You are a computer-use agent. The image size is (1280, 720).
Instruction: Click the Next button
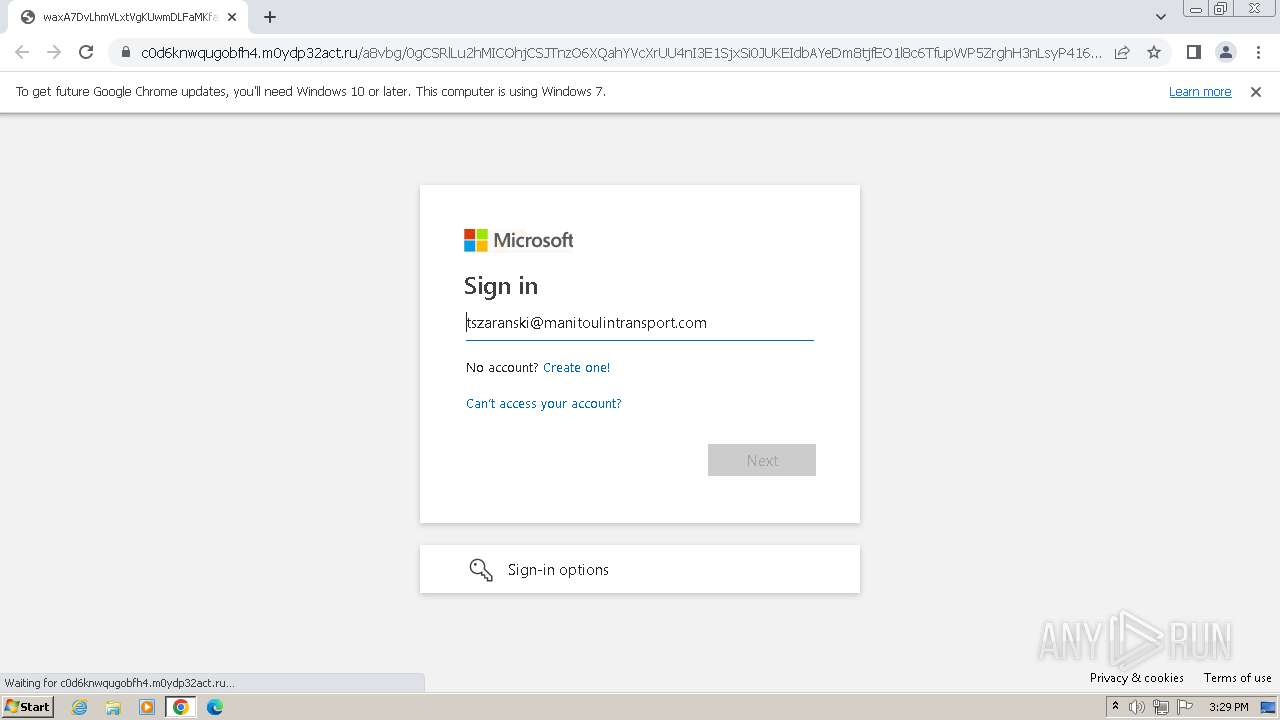point(762,460)
